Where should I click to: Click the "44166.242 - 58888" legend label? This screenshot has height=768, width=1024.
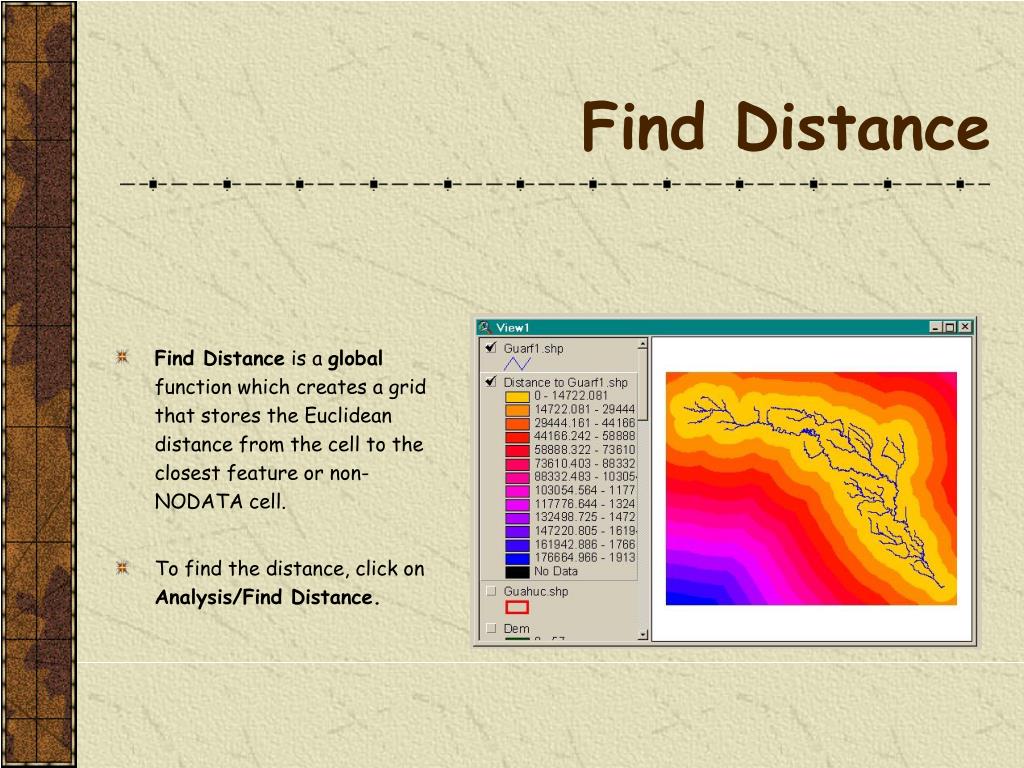click(x=584, y=436)
